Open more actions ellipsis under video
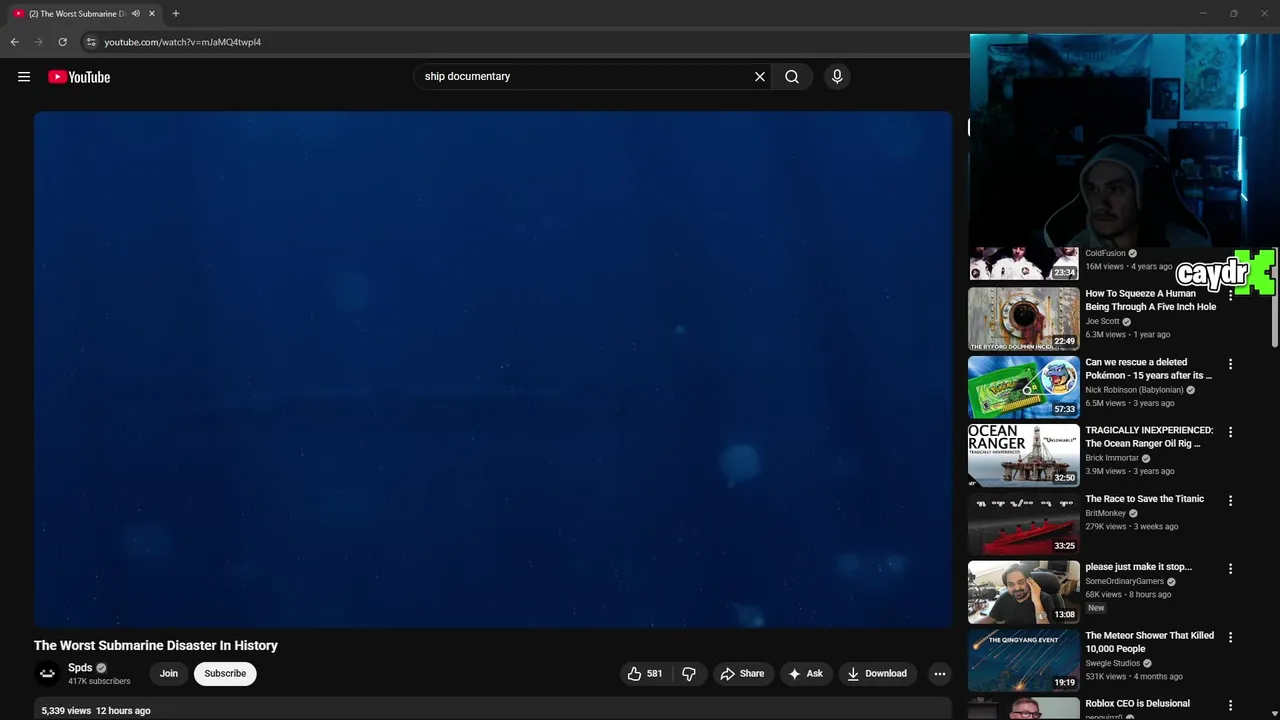 tap(940, 674)
